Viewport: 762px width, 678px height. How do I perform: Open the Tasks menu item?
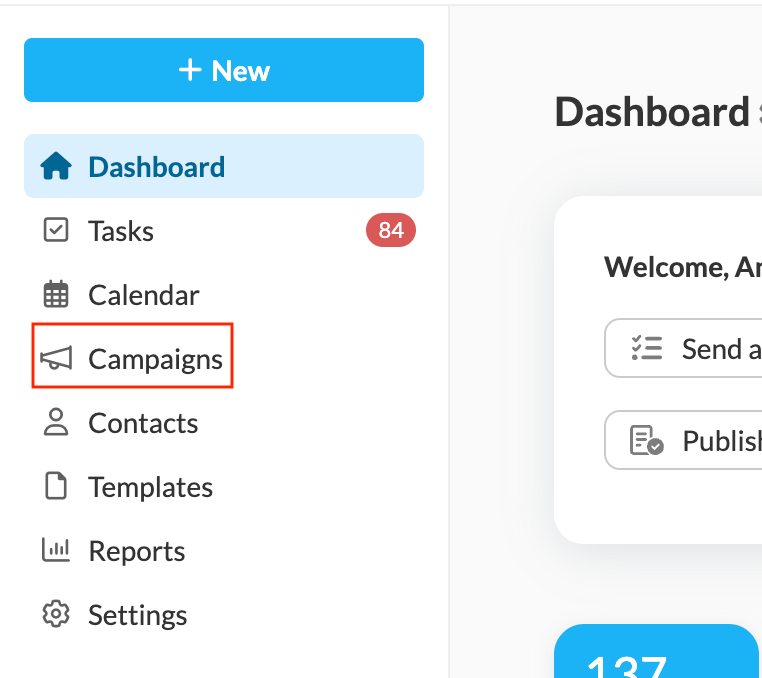click(121, 231)
